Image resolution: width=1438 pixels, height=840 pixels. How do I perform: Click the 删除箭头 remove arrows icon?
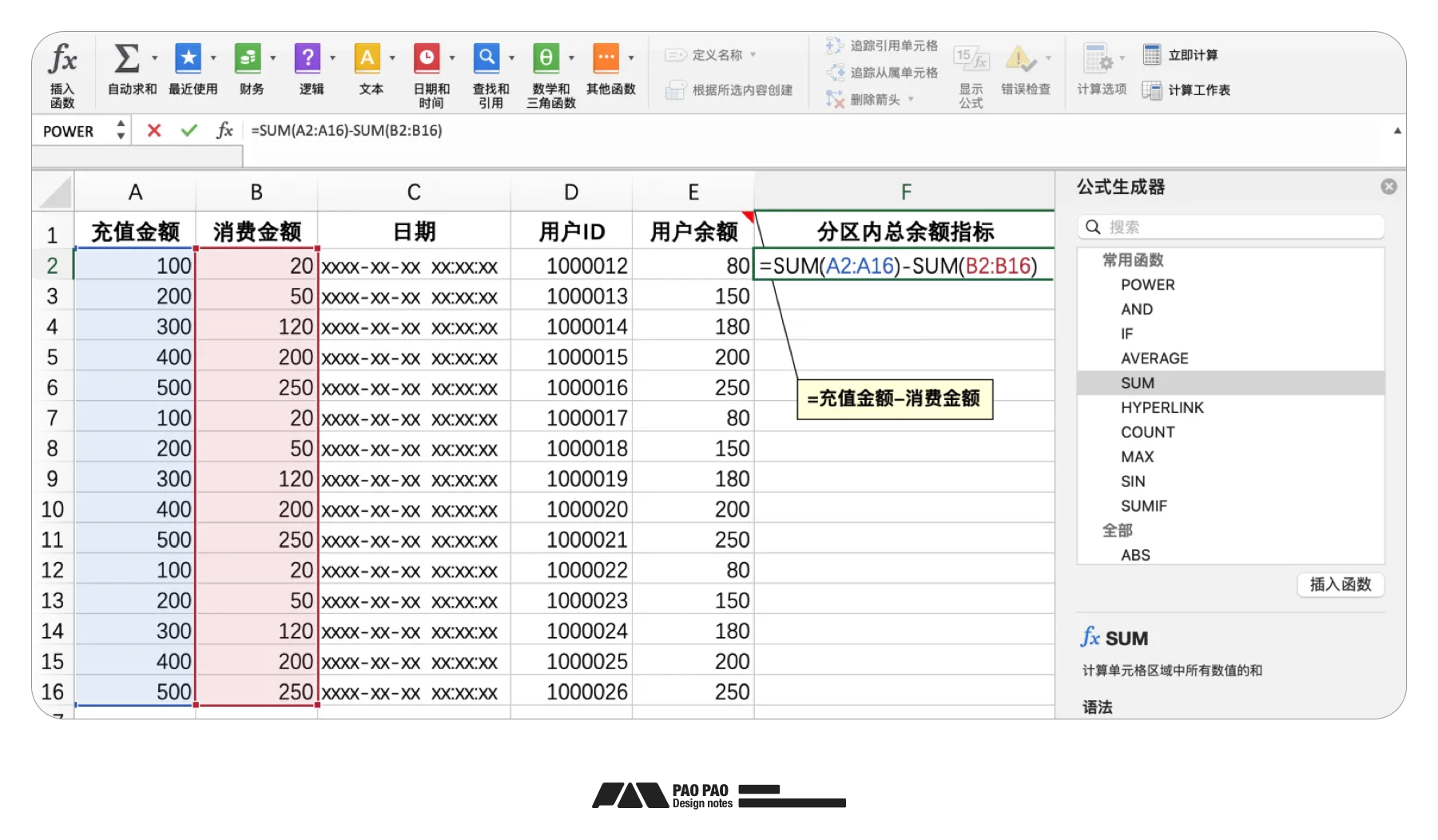[836, 100]
